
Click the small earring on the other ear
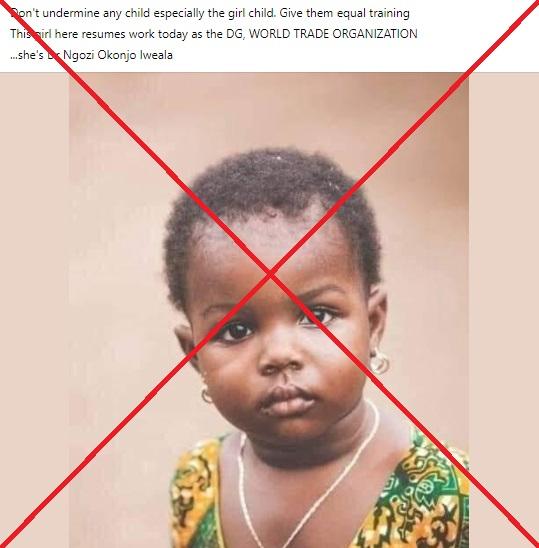pos(206,396)
